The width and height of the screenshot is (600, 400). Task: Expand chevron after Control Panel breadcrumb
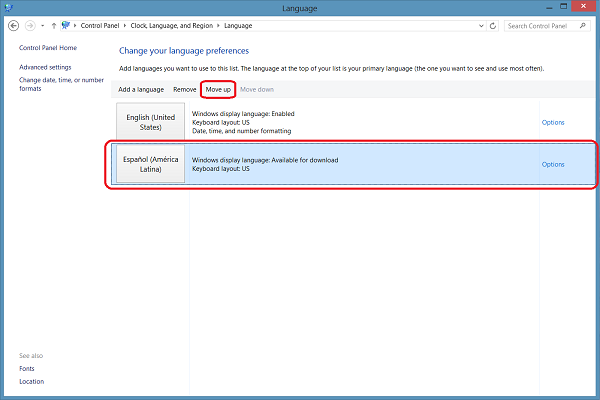125,26
